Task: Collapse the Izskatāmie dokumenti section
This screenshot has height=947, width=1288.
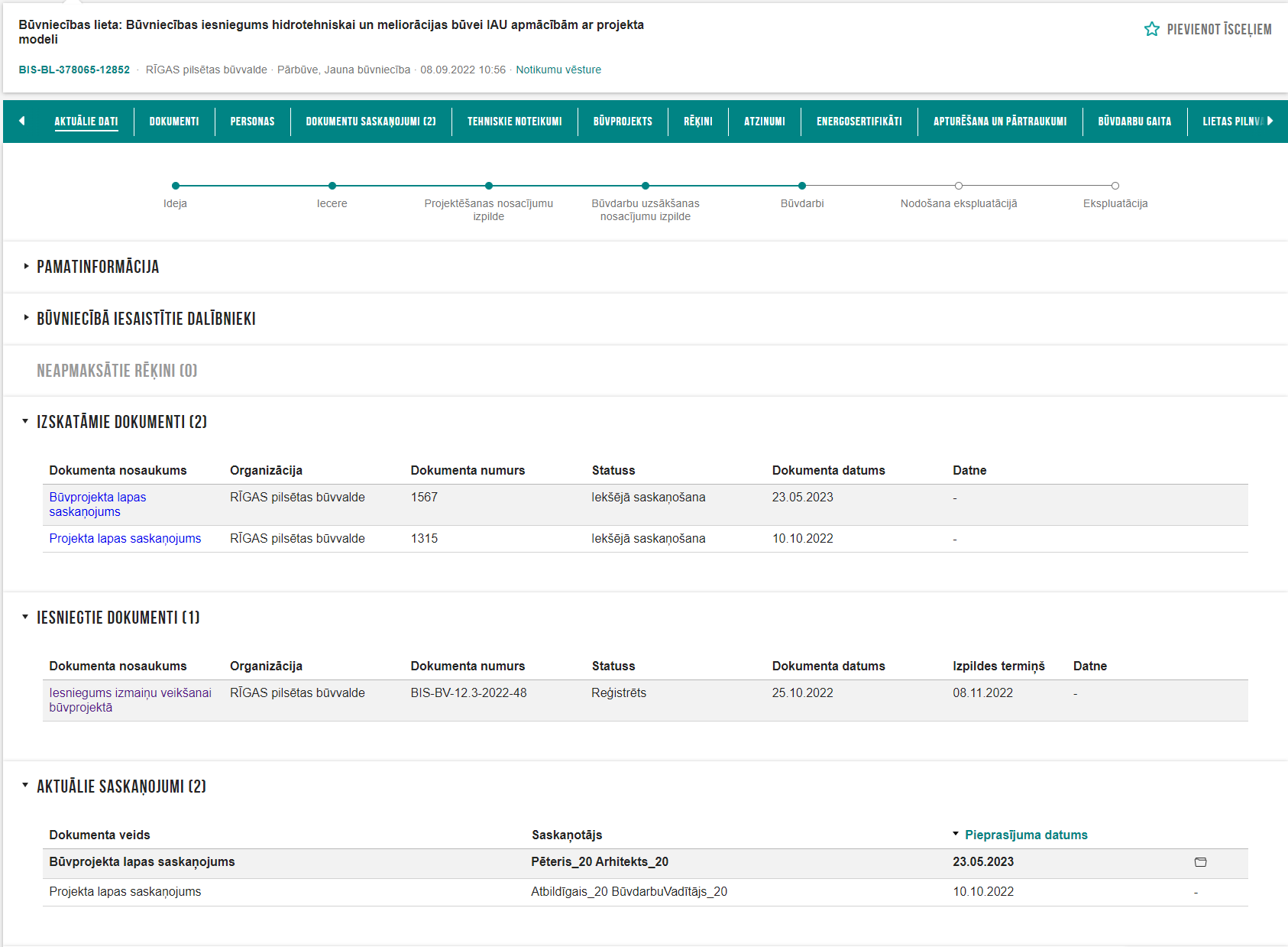Action: click(121, 422)
